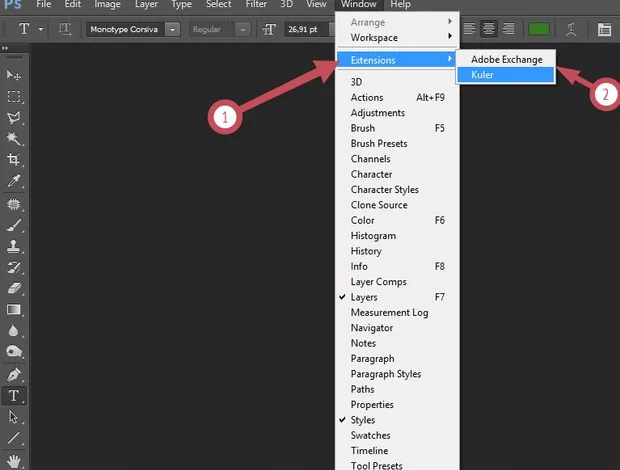Screen dimensions: 620x470
Task: Choose Actions in Window menu
Action: (x=397, y=97)
